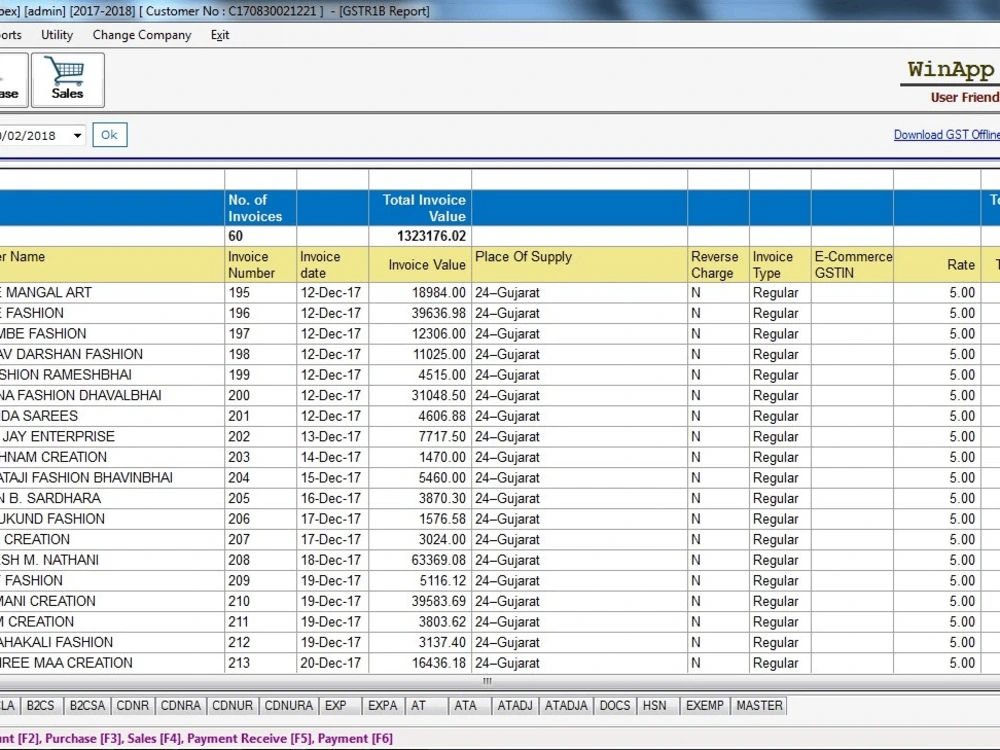Switch to the ATADJA tab
The height and width of the screenshot is (750, 1000).
(x=566, y=705)
